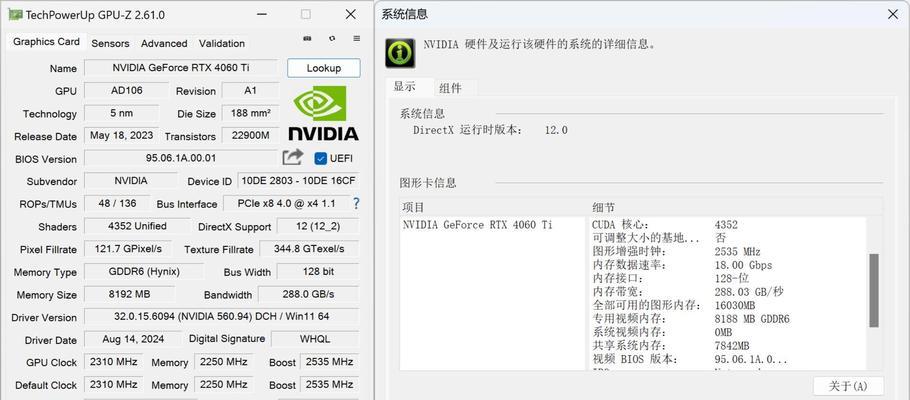Viewport: 910px width, 400px height.
Task: Click the Bus Interface field PCIe x8 4.0
Action: 287,203
